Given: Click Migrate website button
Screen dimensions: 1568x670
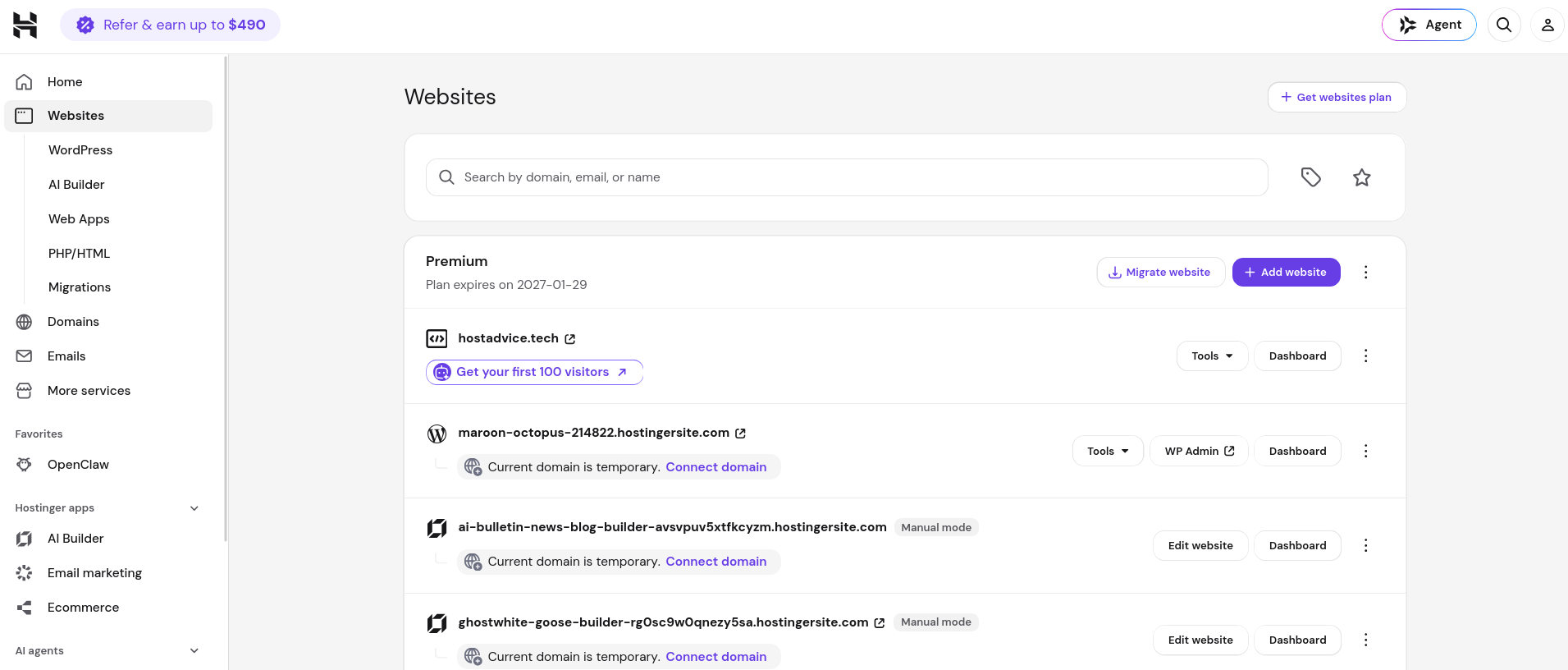Looking at the screenshot, I should point(1160,272).
